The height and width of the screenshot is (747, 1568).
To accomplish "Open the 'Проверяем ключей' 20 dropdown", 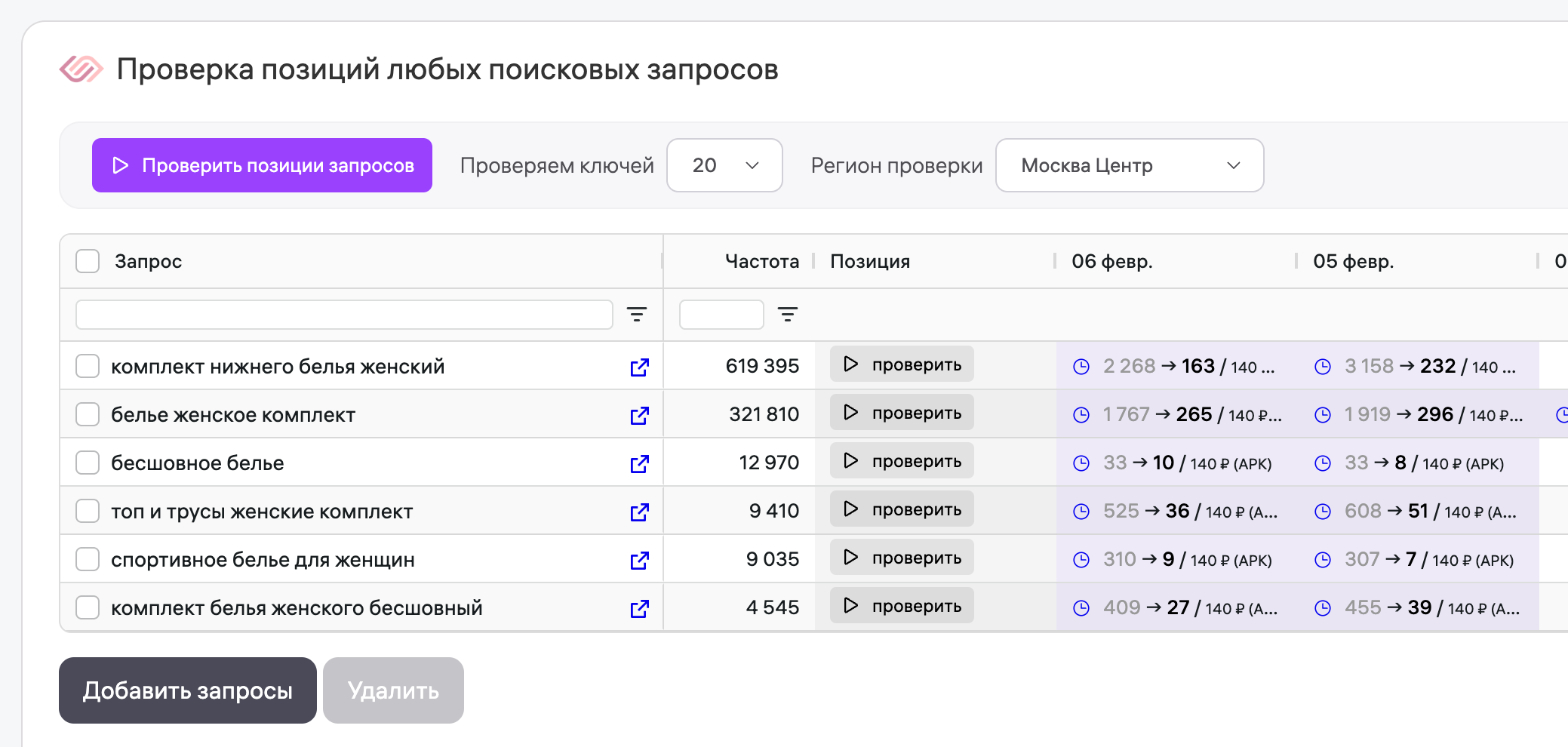I will [724, 165].
